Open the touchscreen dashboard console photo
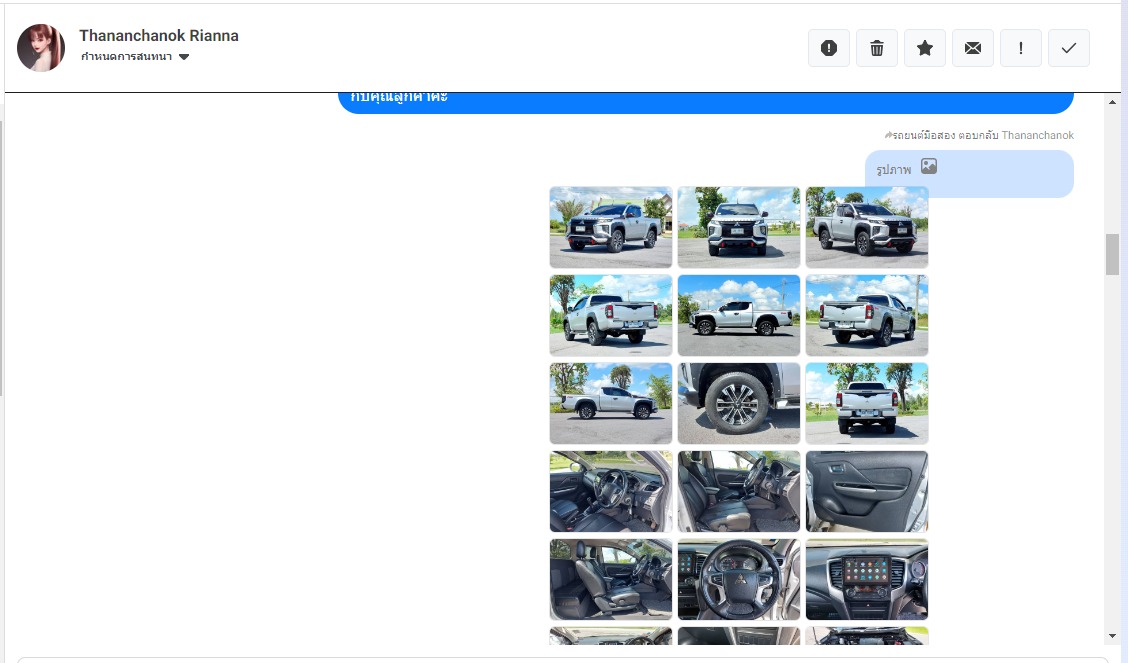This screenshot has width=1128, height=663. [867, 579]
